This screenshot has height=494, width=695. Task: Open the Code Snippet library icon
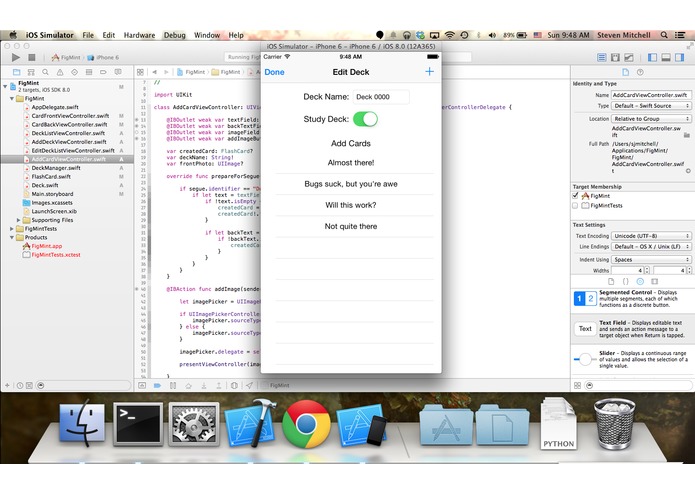pyautogui.click(x=625, y=281)
